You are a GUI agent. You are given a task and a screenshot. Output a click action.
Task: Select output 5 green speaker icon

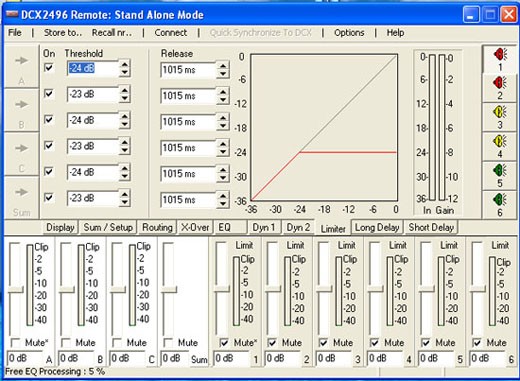[x=499, y=170]
